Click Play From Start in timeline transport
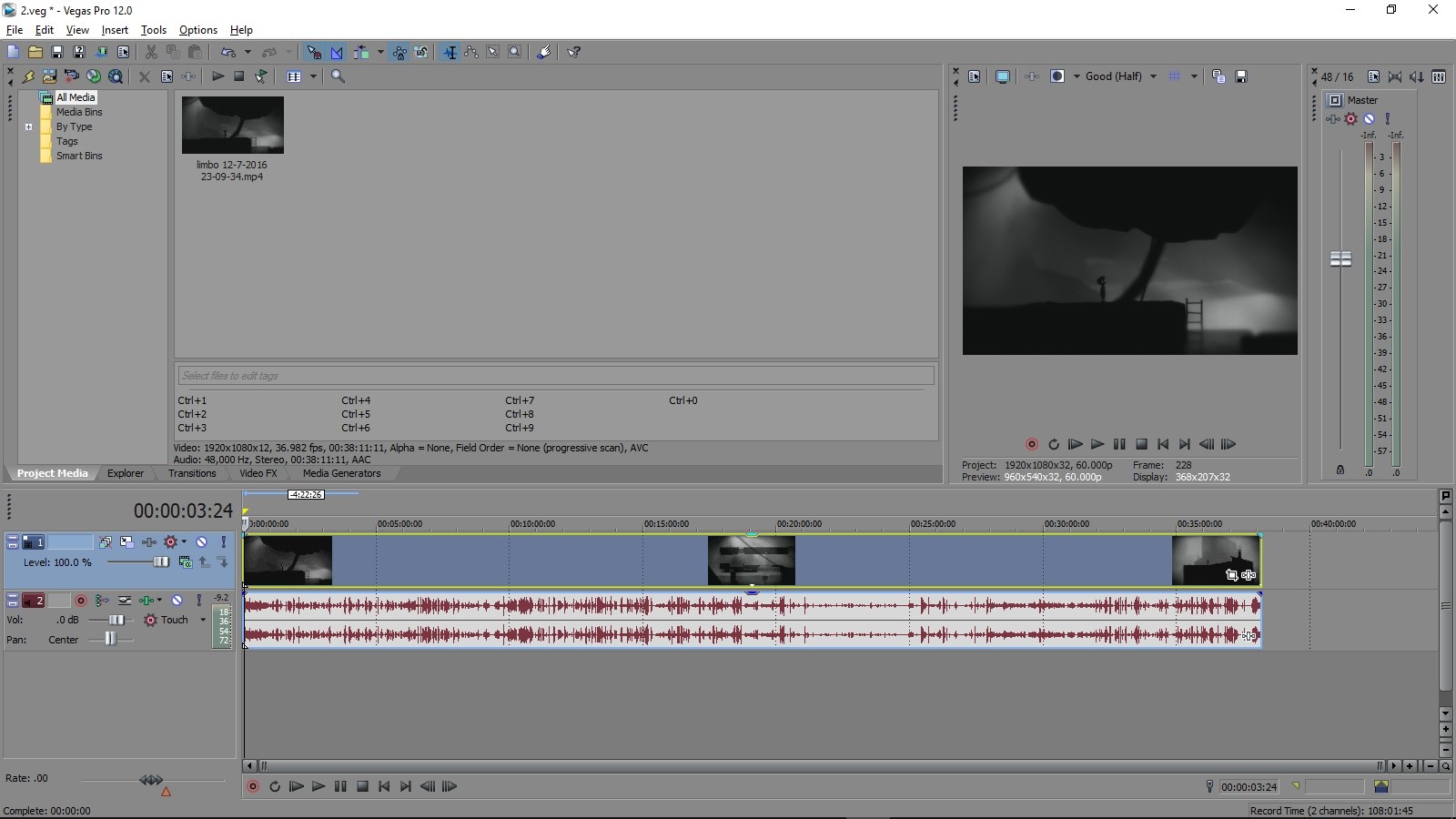Screen dimensions: 1456x819 click(297, 786)
